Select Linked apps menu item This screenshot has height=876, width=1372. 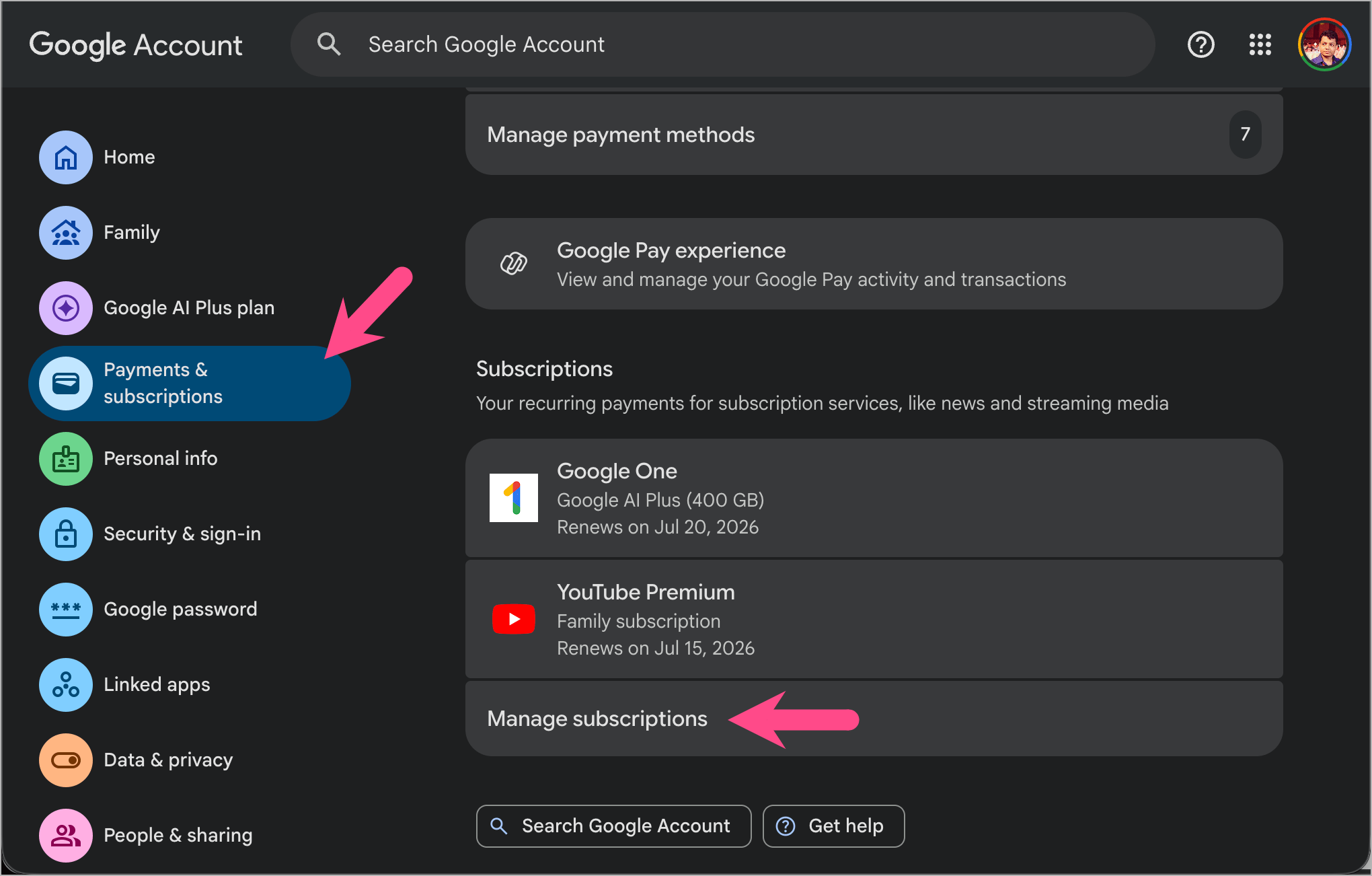pyautogui.click(x=157, y=685)
